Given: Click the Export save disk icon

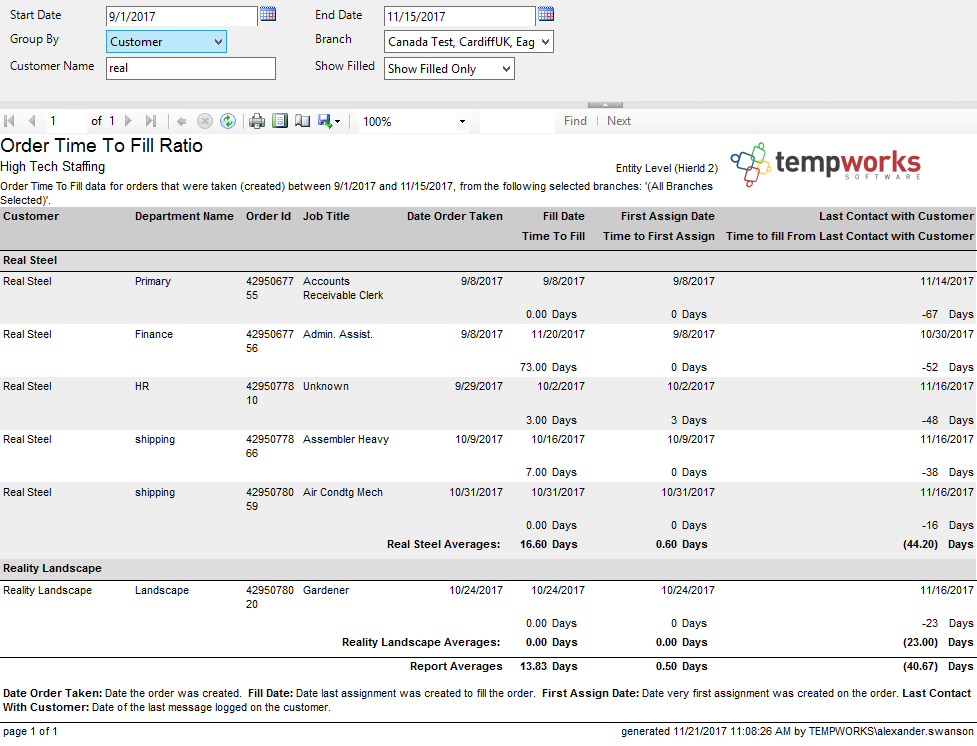Looking at the screenshot, I should click(x=325, y=121).
